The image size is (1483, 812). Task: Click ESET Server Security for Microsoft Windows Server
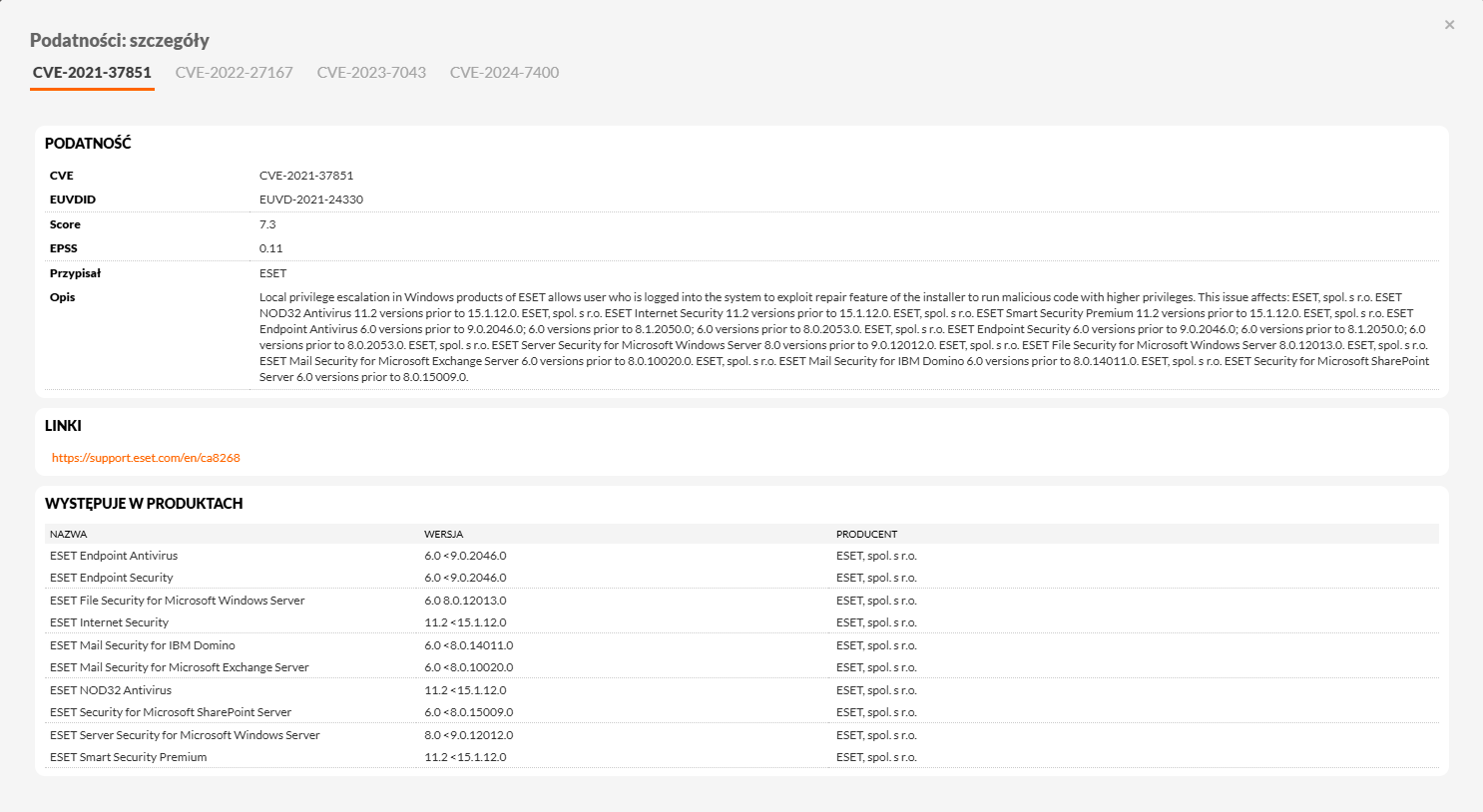tap(185, 735)
